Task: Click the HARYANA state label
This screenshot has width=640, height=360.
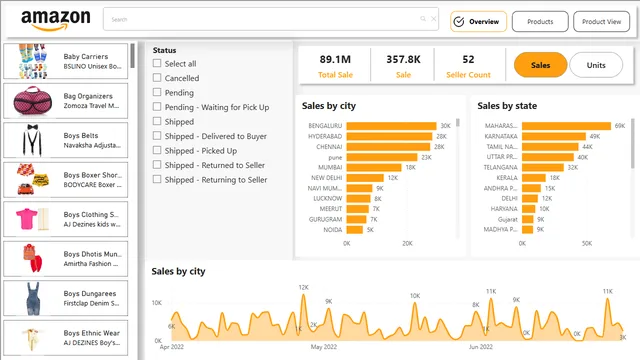Action: pyautogui.click(x=504, y=209)
